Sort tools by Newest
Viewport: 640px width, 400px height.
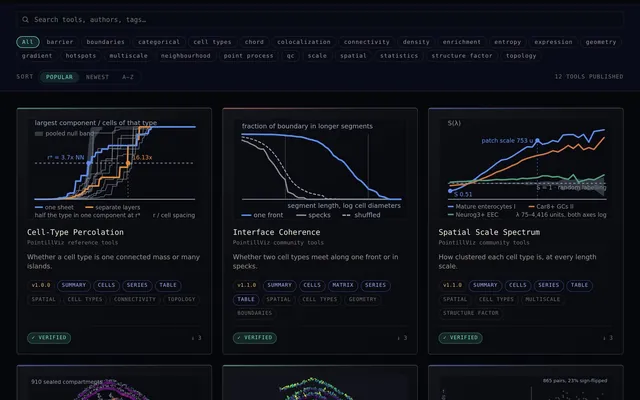[97, 77]
